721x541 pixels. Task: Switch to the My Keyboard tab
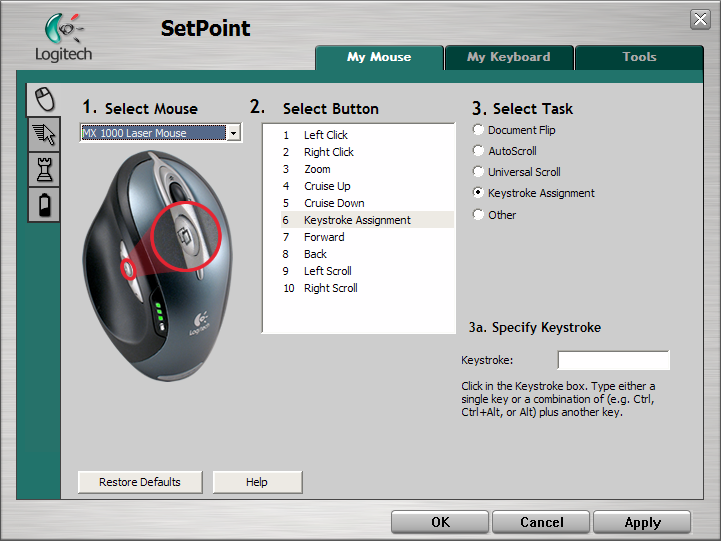[x=508, y=57]
